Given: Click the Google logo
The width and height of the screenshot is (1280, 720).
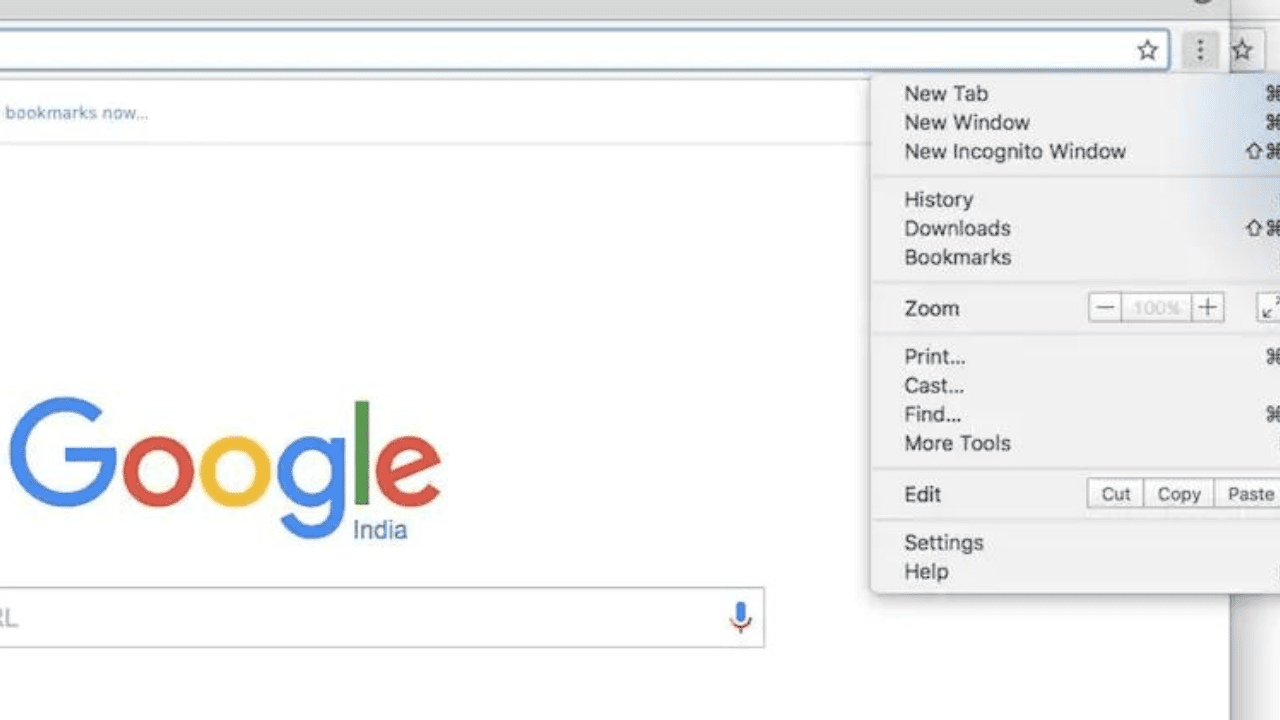Looking at the screenshot, I should click(225, 468).
